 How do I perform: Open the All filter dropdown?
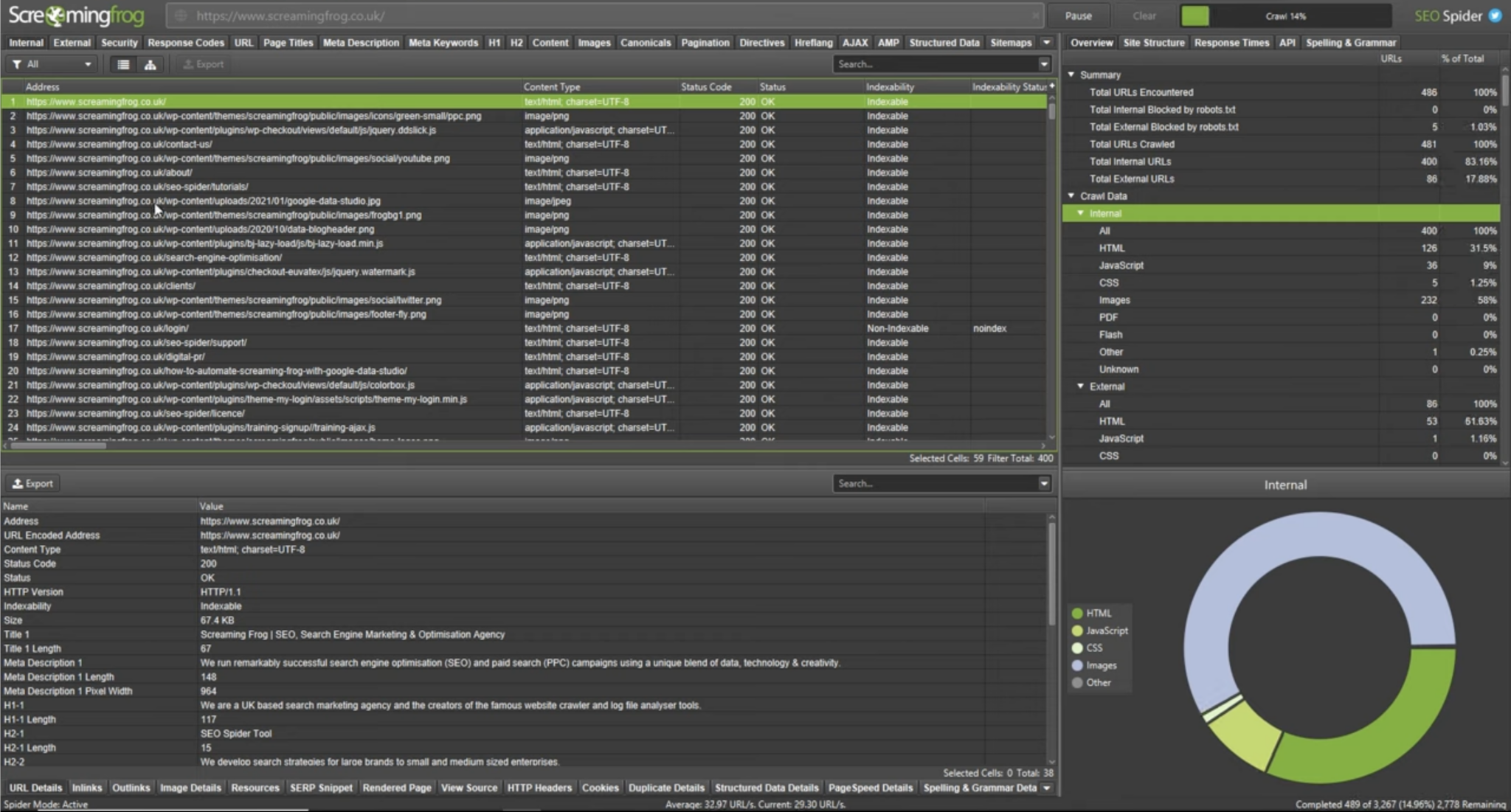point(52,65)
